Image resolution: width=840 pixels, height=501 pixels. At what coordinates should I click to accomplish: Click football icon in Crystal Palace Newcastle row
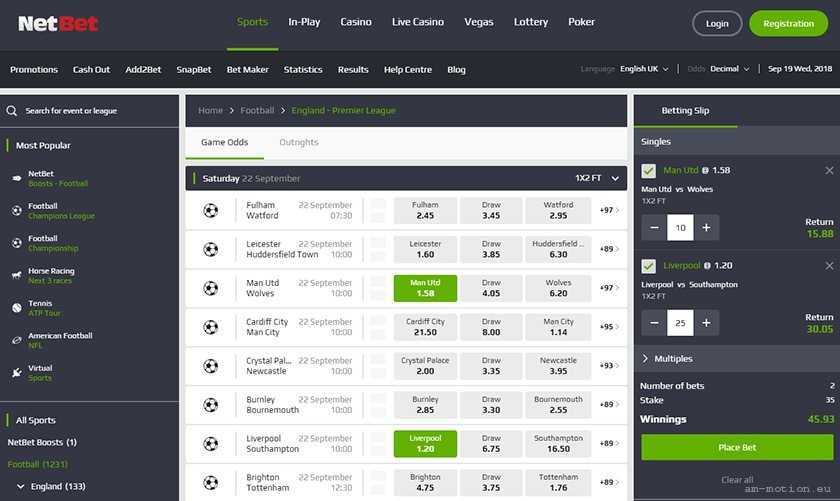point(211,366)
